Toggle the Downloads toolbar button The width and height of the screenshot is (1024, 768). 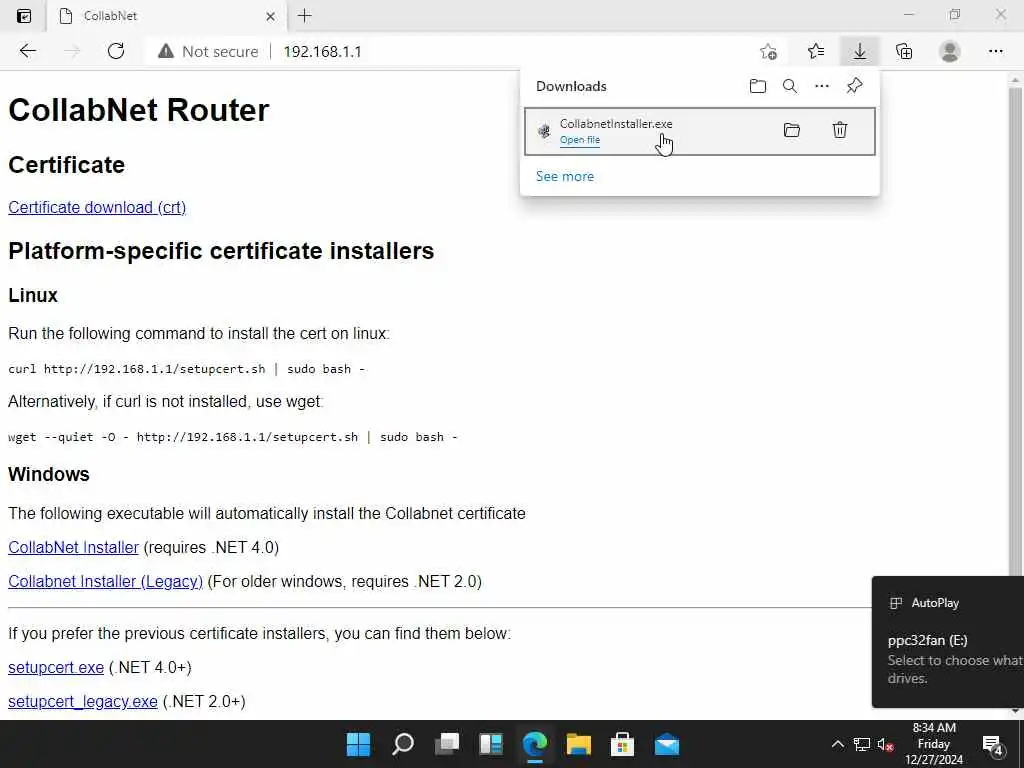(x=860, y=51)
